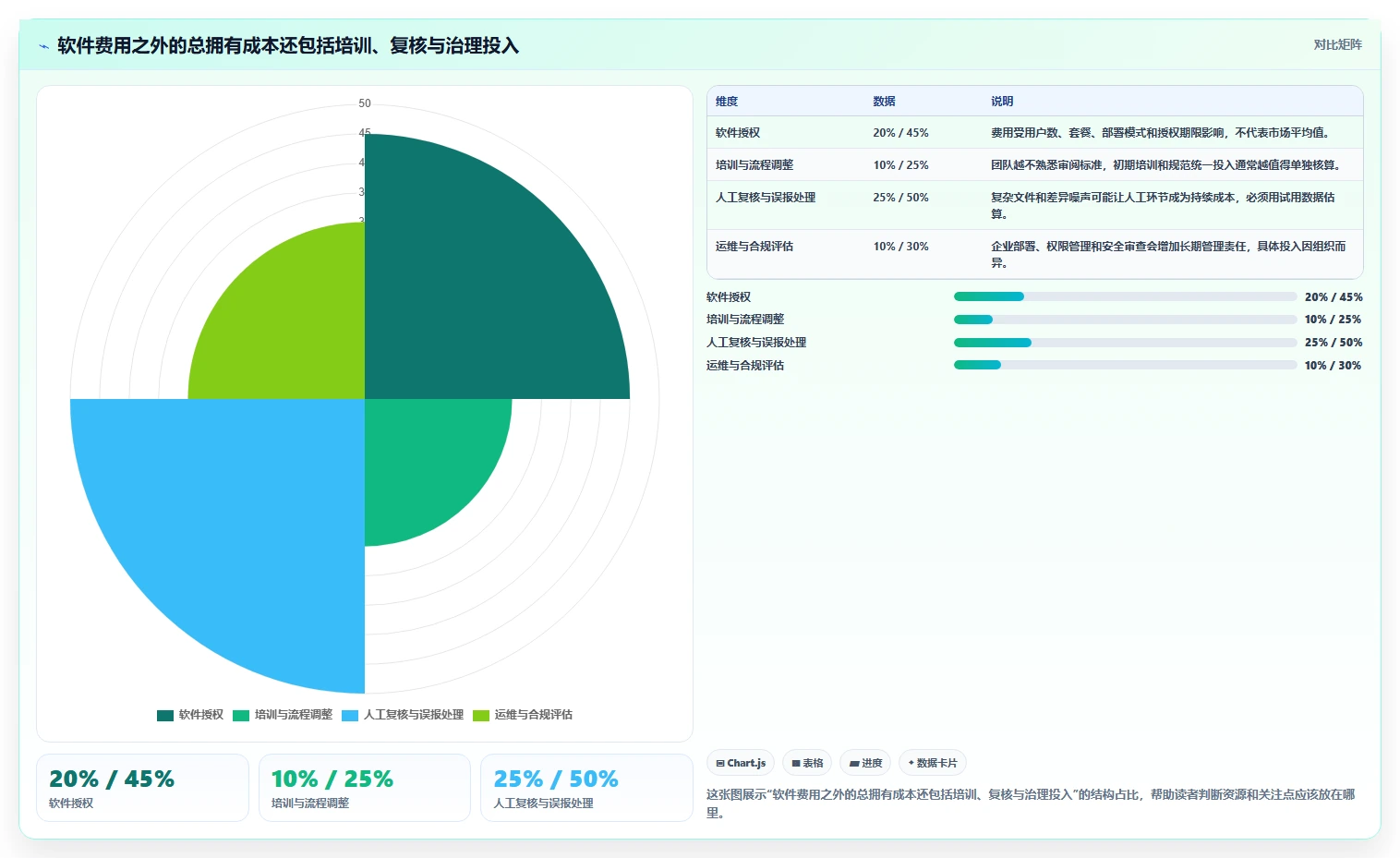
Task: Open the 25% / 50% 人工复核 stat card
Action: click(x=586, y=788)
